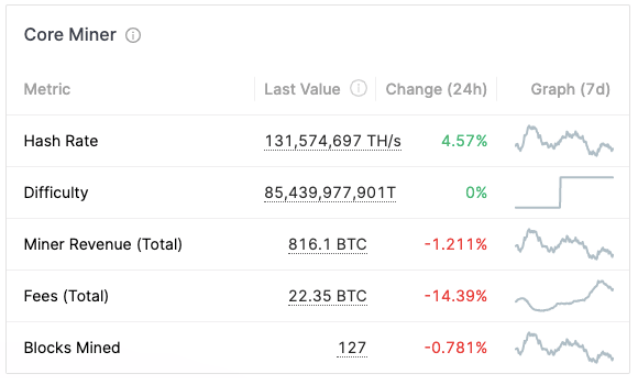Click the 816.1 BTC miner revenue value
The height and width of the screenshot is (378, 634).
[x=328, y=245]
